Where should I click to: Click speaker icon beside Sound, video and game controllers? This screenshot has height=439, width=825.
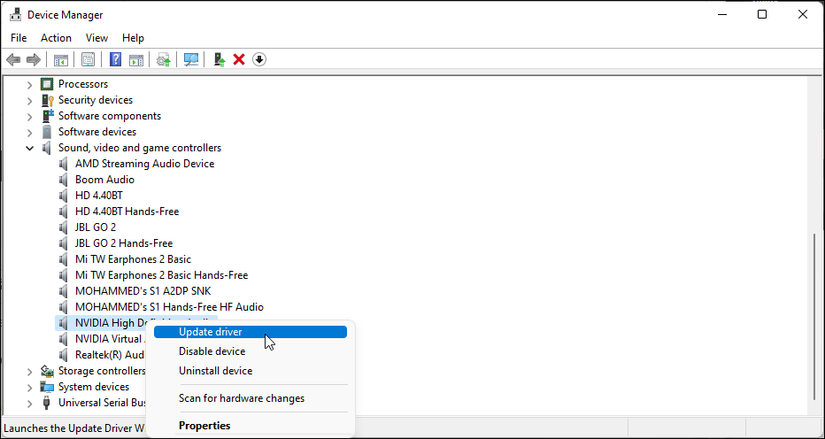[47, 148]
